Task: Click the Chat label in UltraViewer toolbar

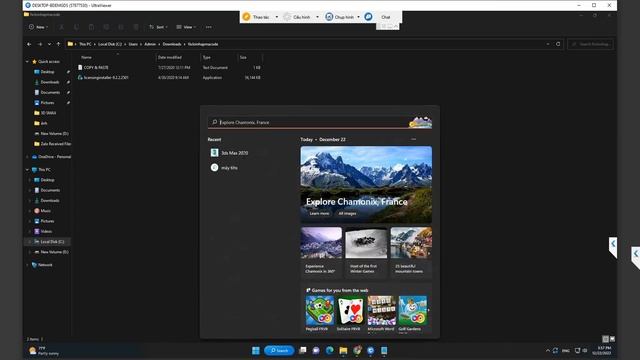Action: (386, 17)
